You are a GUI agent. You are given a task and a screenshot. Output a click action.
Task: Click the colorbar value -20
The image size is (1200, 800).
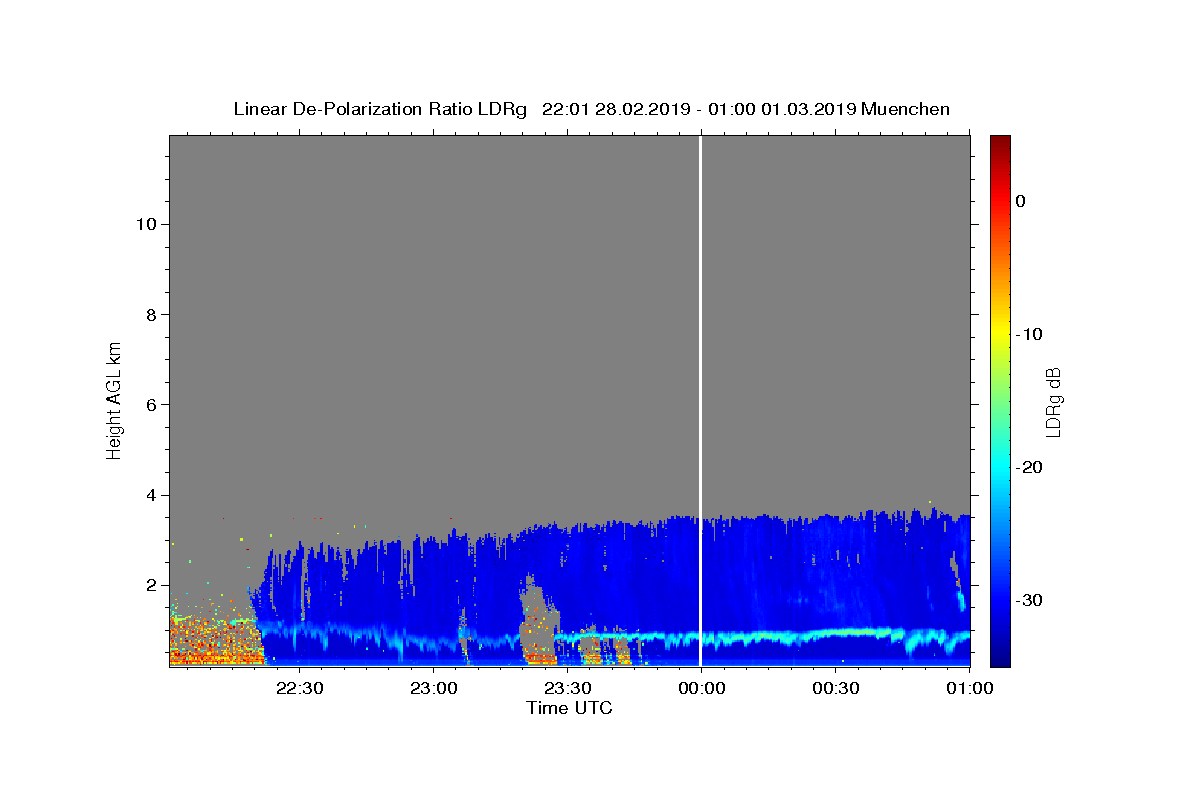pos(1031,467)
